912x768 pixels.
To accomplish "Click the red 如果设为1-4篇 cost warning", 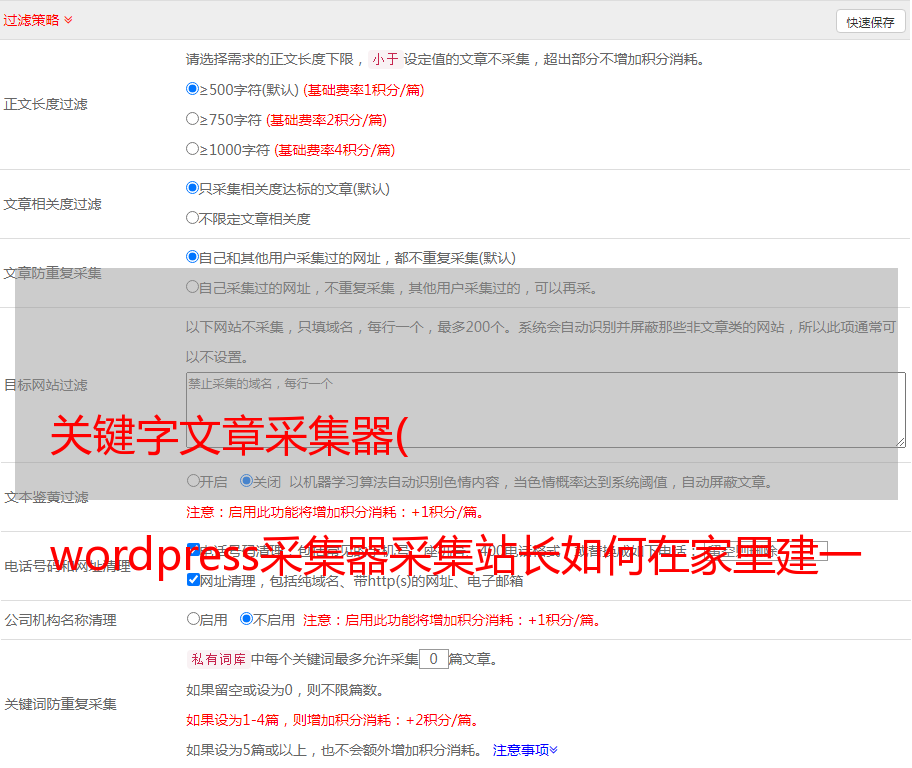I will click(x=334, y=720).
